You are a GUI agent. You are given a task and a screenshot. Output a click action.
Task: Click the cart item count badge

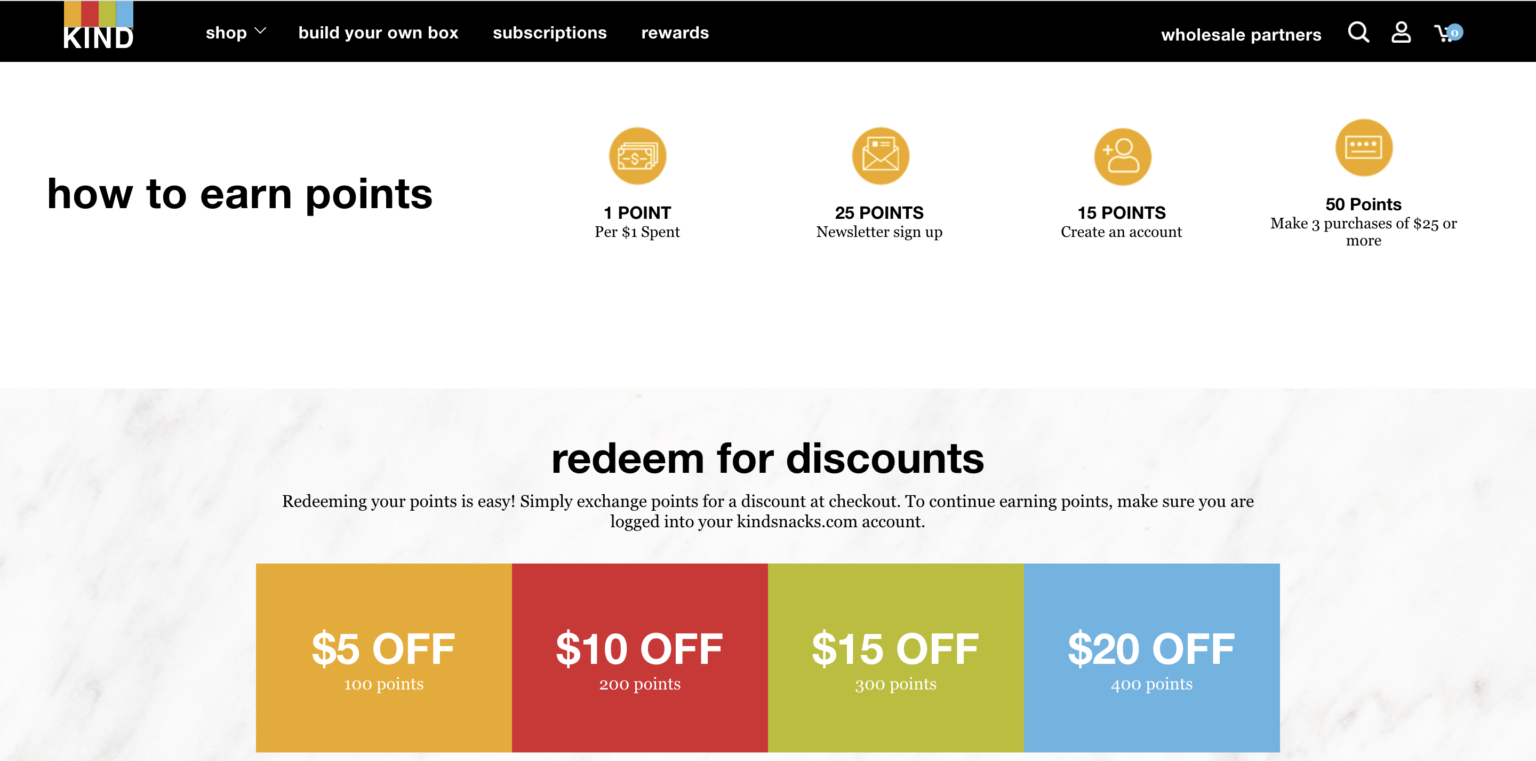(x=1455, y=32)
